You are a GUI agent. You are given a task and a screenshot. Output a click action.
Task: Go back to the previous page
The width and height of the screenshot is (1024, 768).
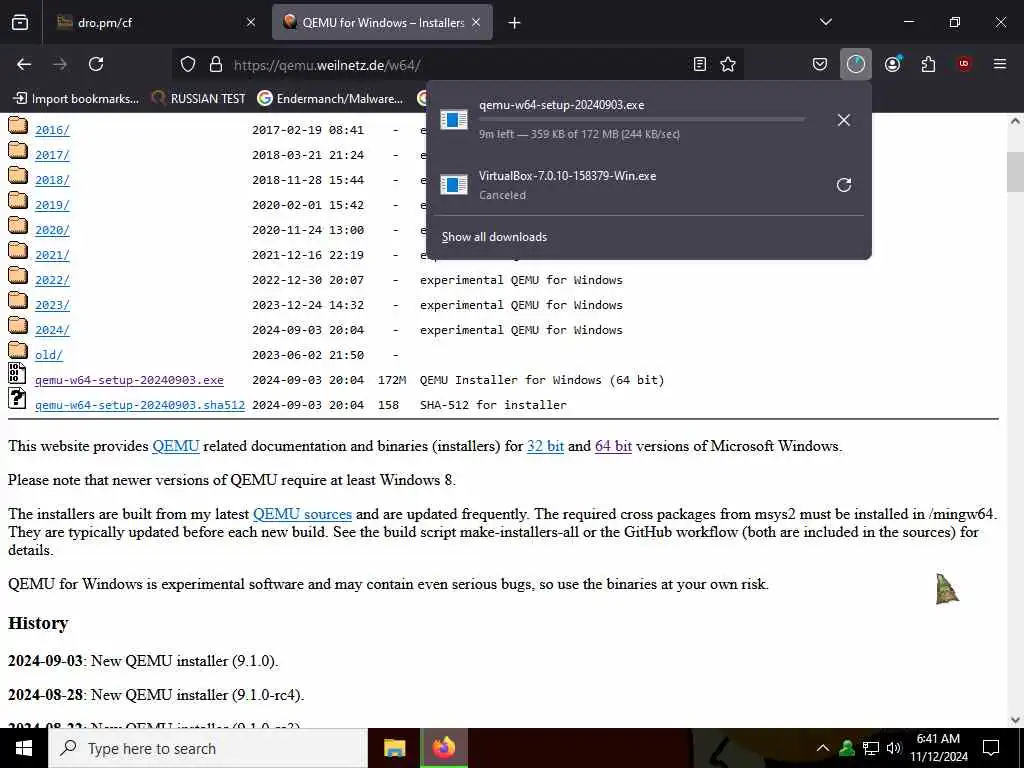pyautogui.click(x=24, y=64)
